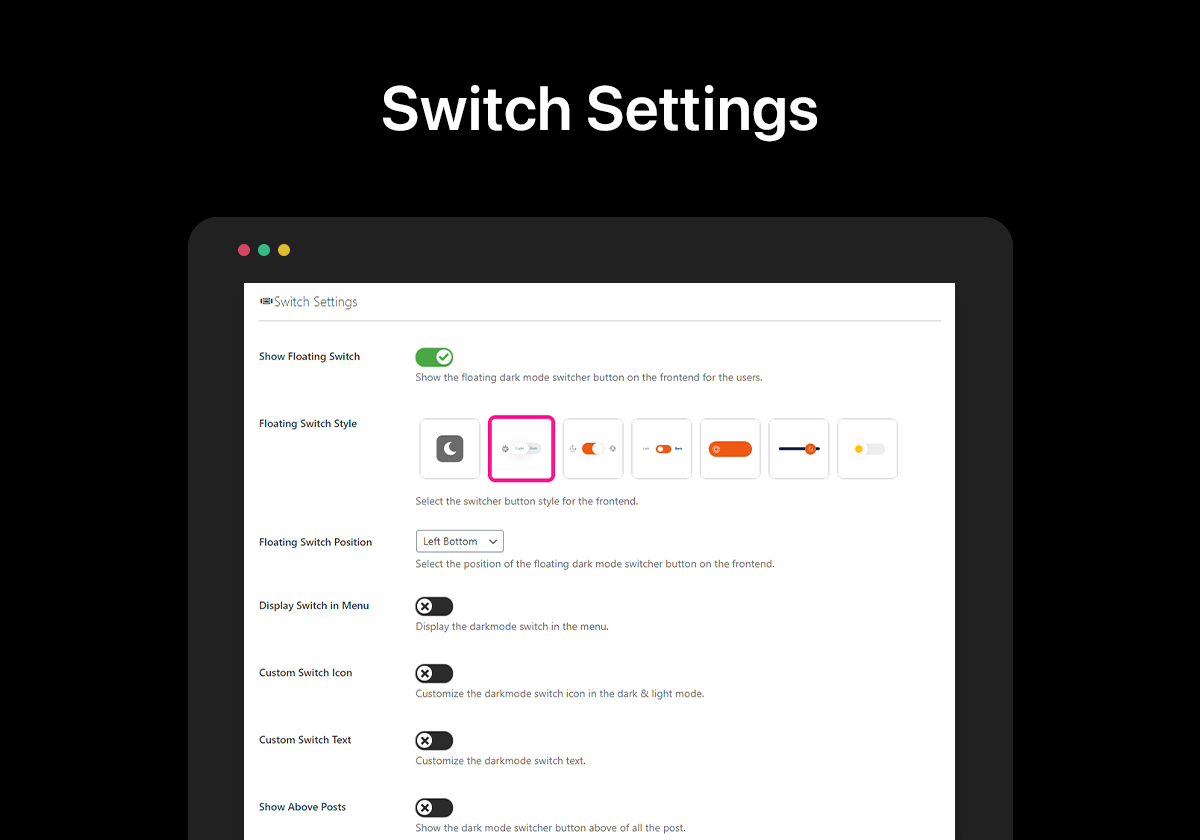Click the Switch Settings section title
This screenshot has height=840, width=1200.
click(316, 302)
